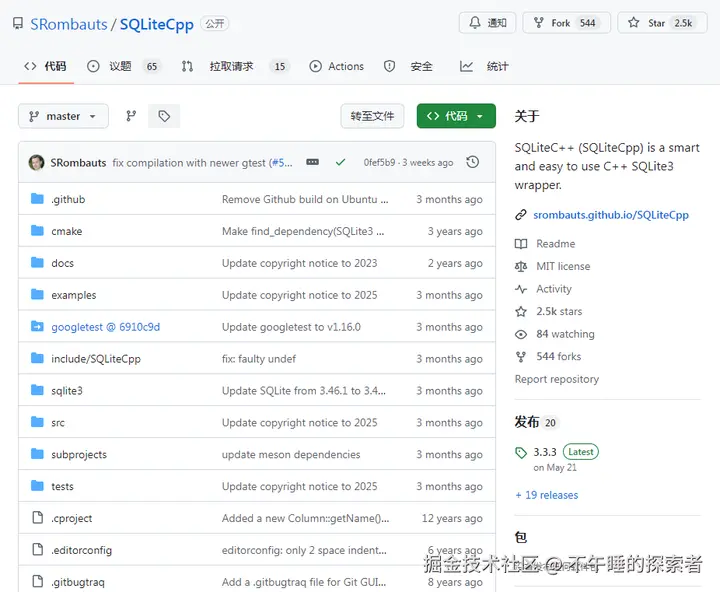The image size is (720, 592).
Task: Open the src folder
Action: tap(58, 423)
